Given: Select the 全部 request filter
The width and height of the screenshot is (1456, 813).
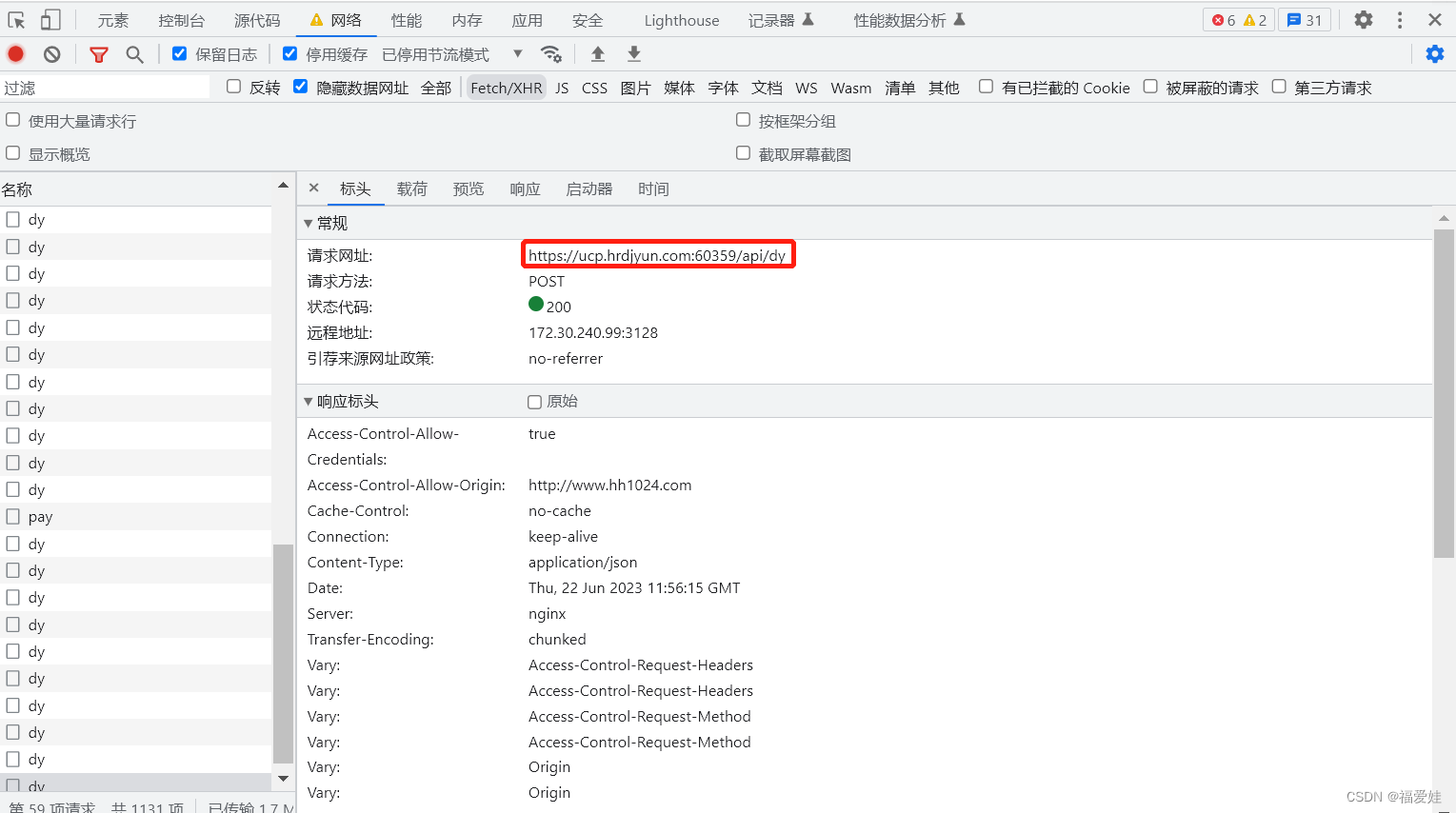Looking at the screenshot, I should click(436, 87).
